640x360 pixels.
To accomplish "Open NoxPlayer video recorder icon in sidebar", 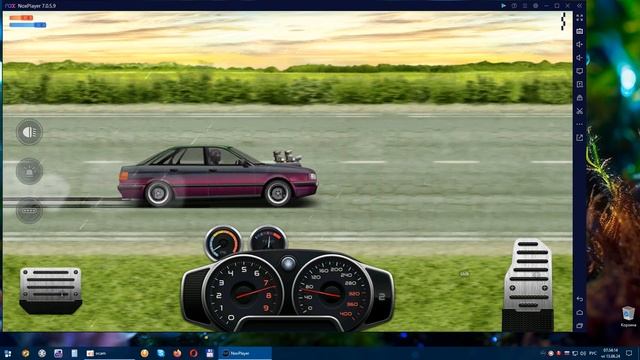I will 580,84.
